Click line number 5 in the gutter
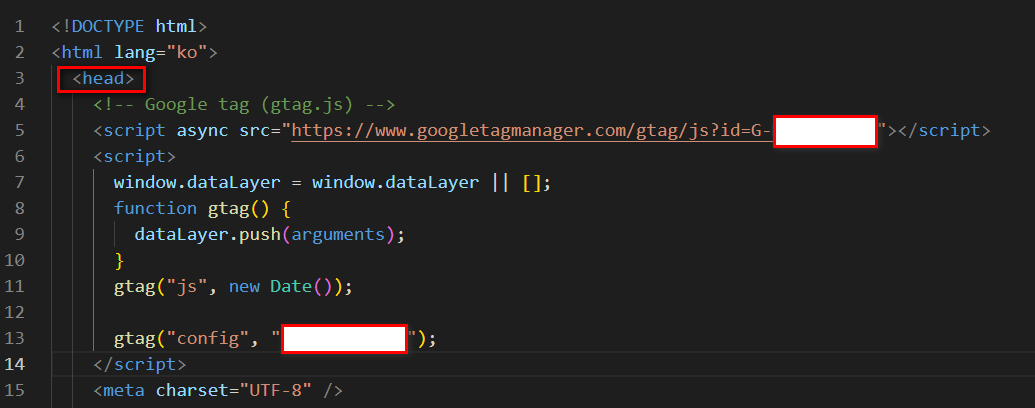Viewport: 1035px width, 408px height. pyautogui.click(x=18, y=131)
